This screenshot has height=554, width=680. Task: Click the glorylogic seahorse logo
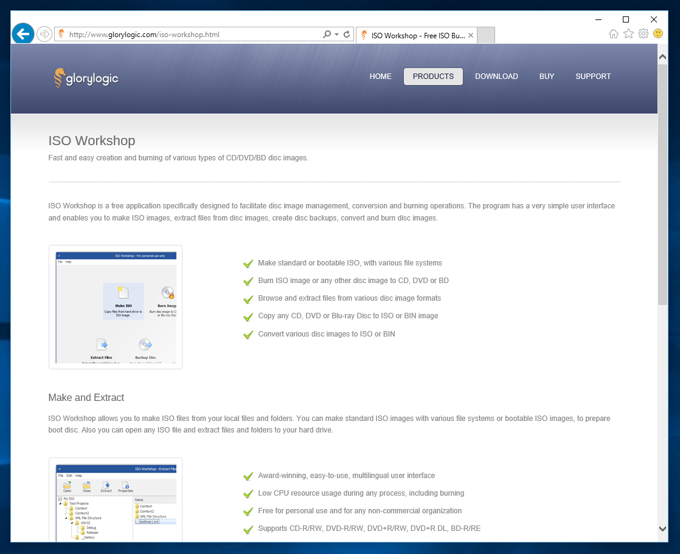click(x=86, y=78)
